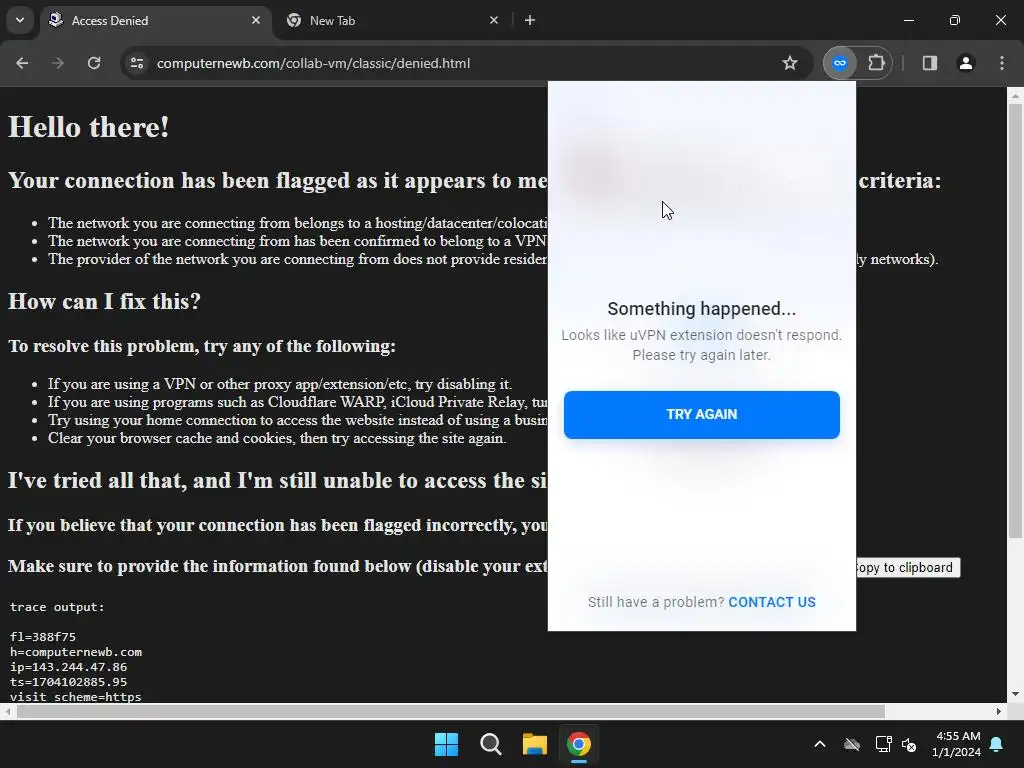Screen dimensions: 1024x768
Task: Open the network tray icon
Action: (x=883, y=744)
